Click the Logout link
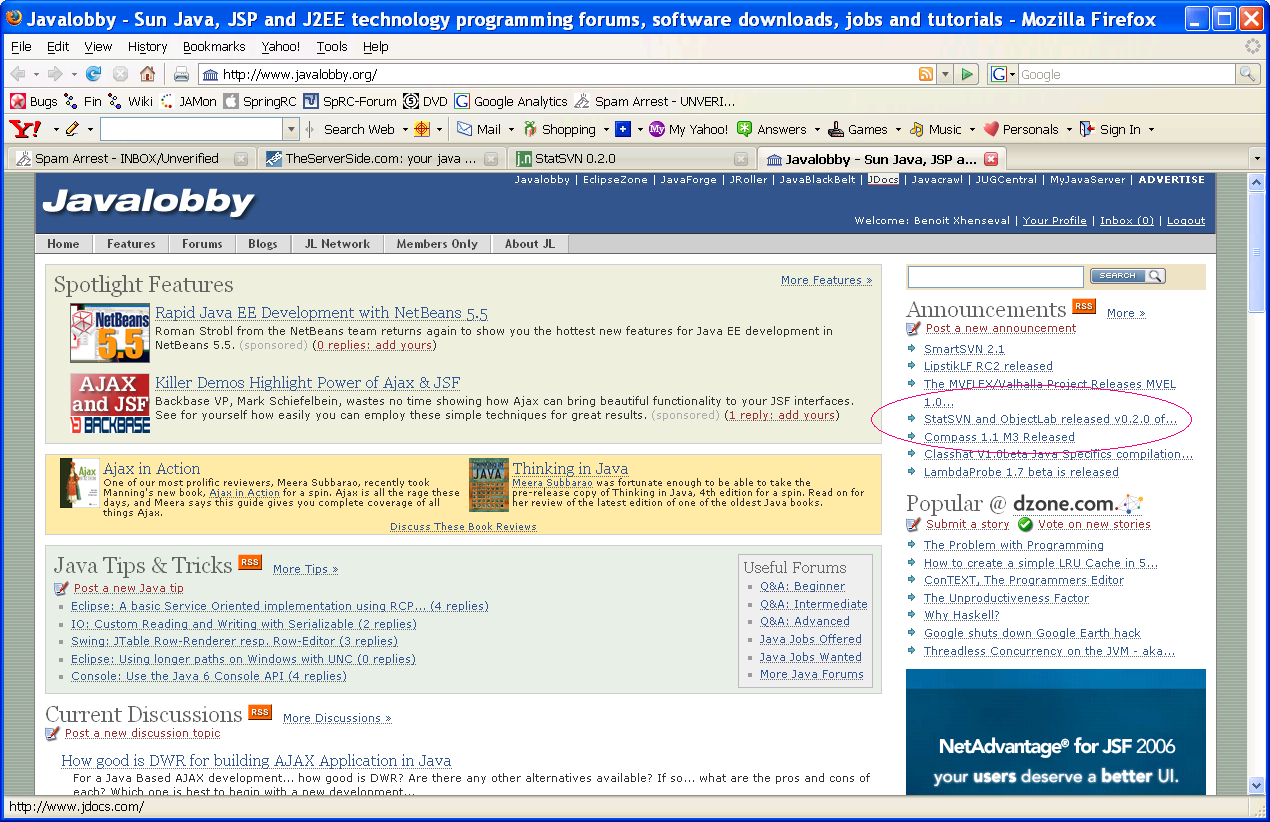The image size is (1270, 822). [1185, 220]
